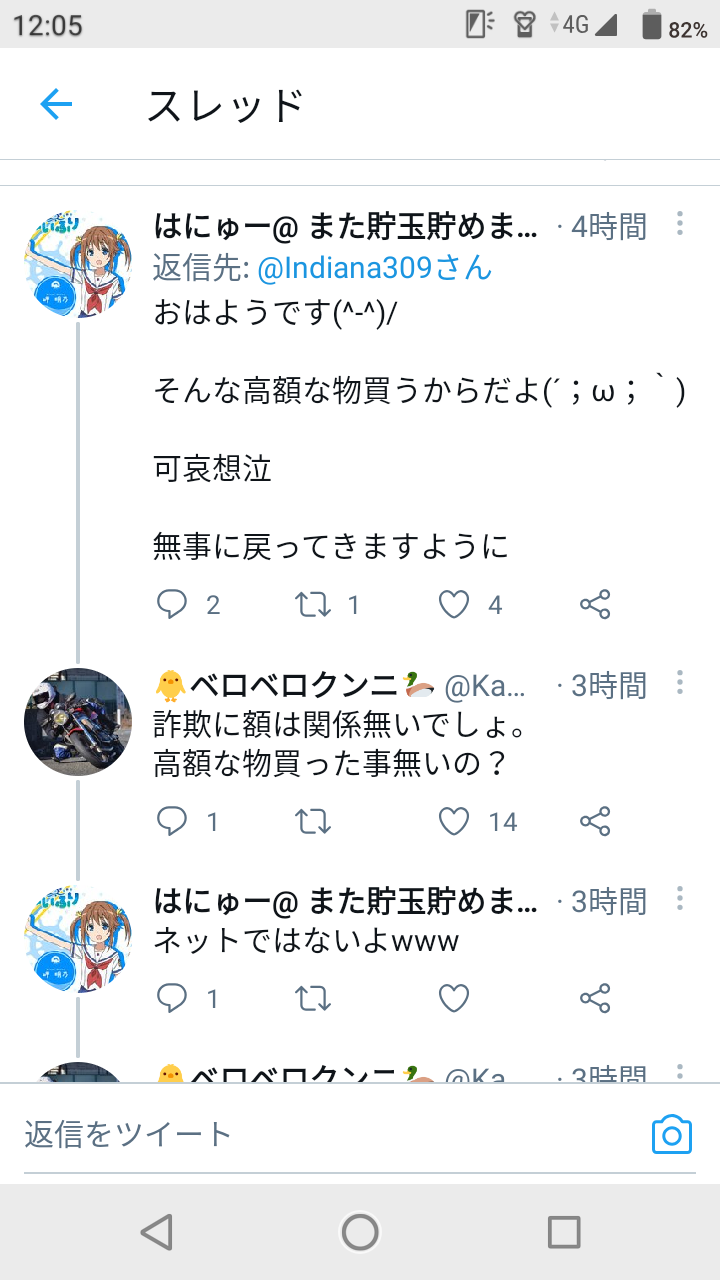Retweet the 詐欺に額は関係無い tweet
This screenshot has width=720, height=1280.
click(x=313, y=821)
